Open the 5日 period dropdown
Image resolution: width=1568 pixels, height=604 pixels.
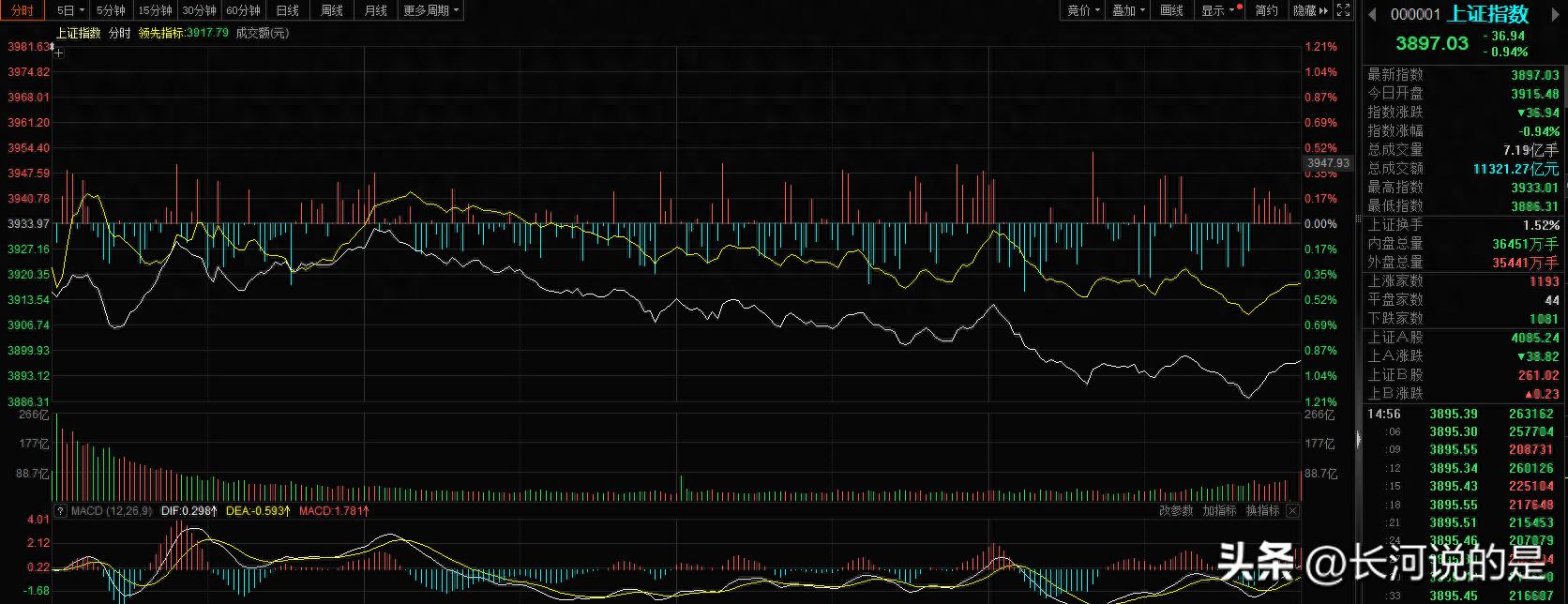click(70, 10)
